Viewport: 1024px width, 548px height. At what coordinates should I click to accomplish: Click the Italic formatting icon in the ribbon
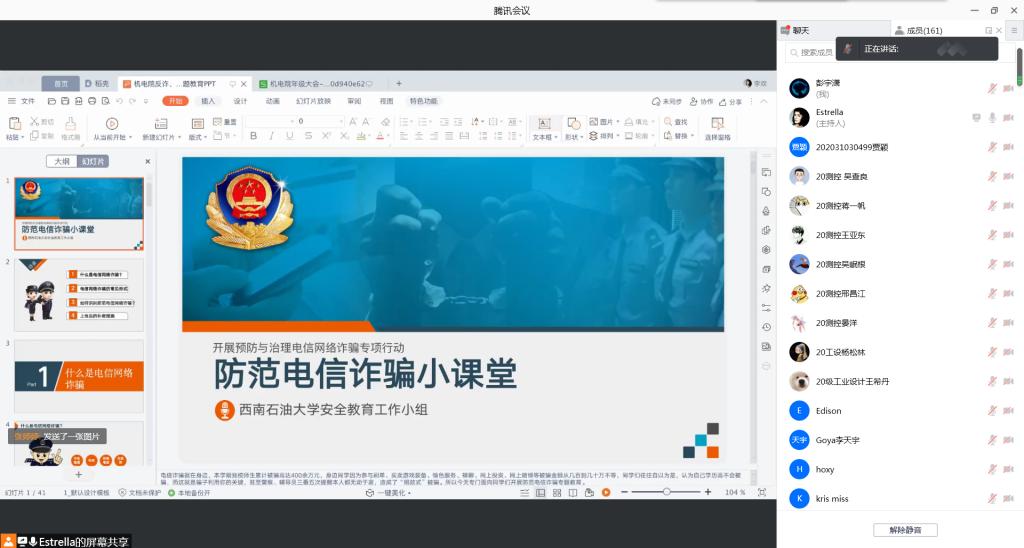[271, 136]
